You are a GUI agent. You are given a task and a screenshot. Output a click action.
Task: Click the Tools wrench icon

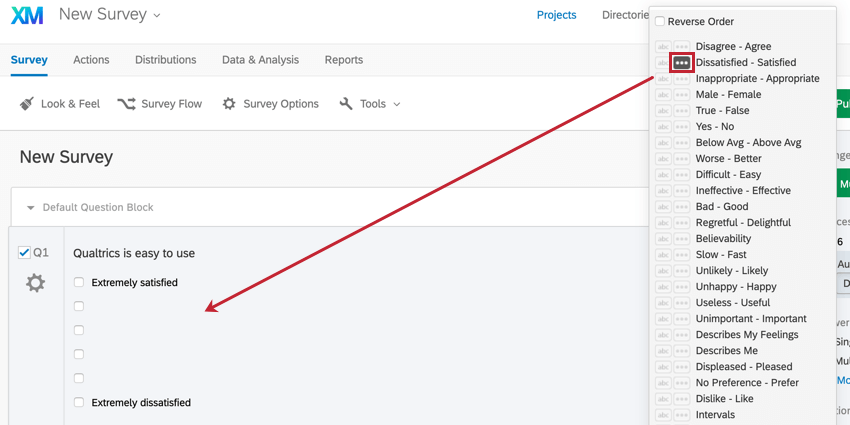coord(346,104)
